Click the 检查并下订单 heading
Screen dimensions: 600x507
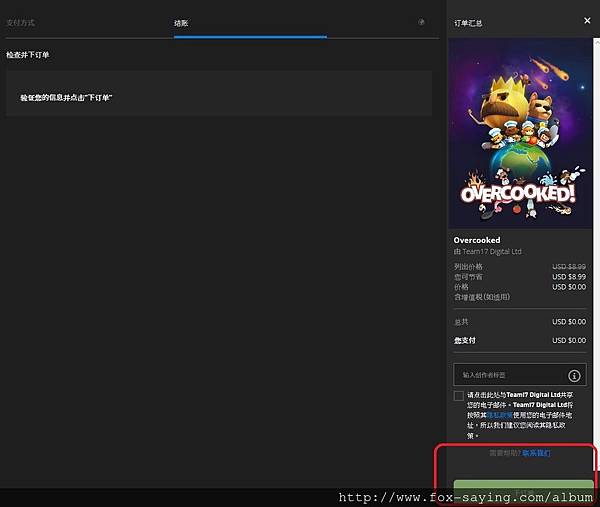(28, 55)
